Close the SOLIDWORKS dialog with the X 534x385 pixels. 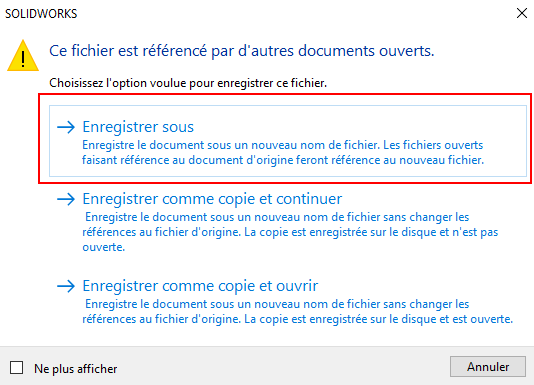(x=522, y=13)
